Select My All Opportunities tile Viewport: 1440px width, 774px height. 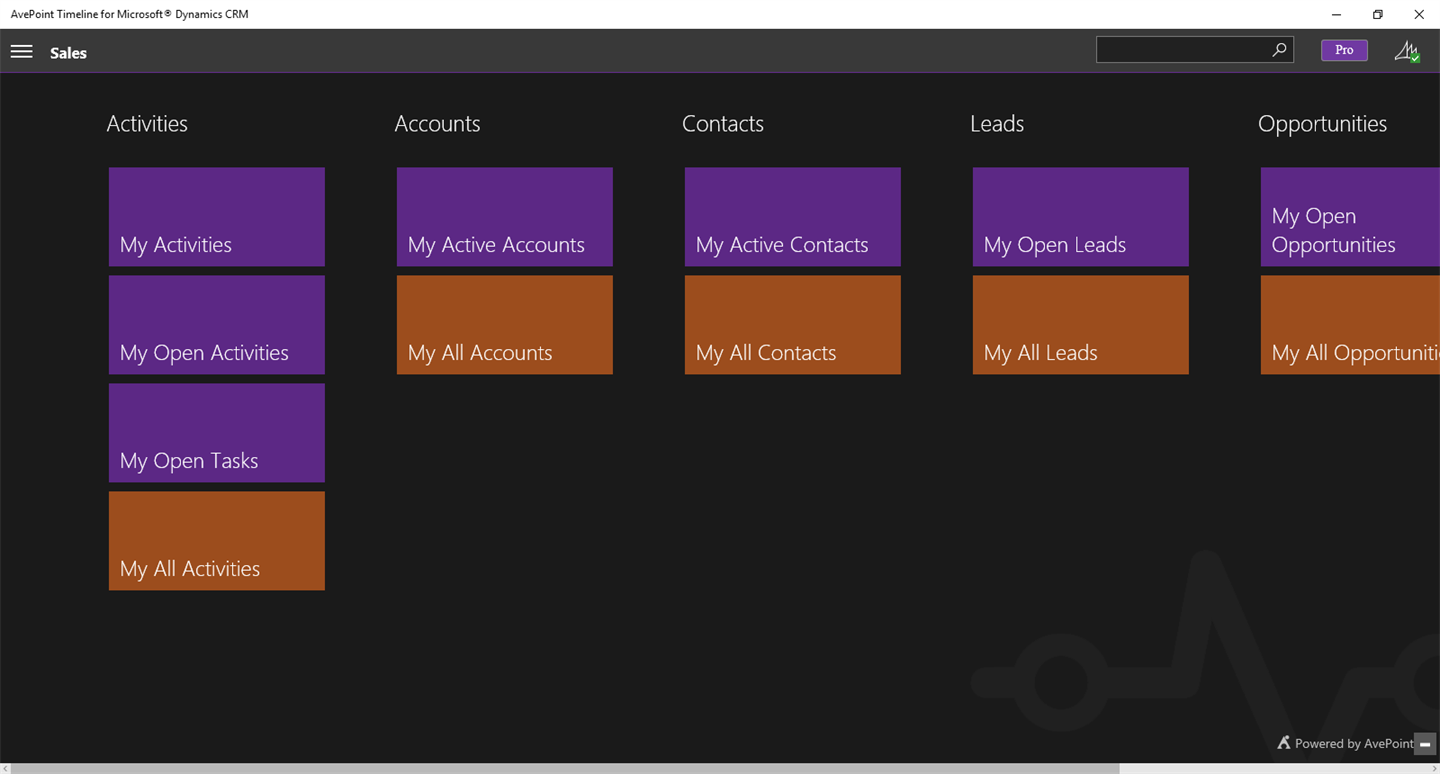point(1350,324)
